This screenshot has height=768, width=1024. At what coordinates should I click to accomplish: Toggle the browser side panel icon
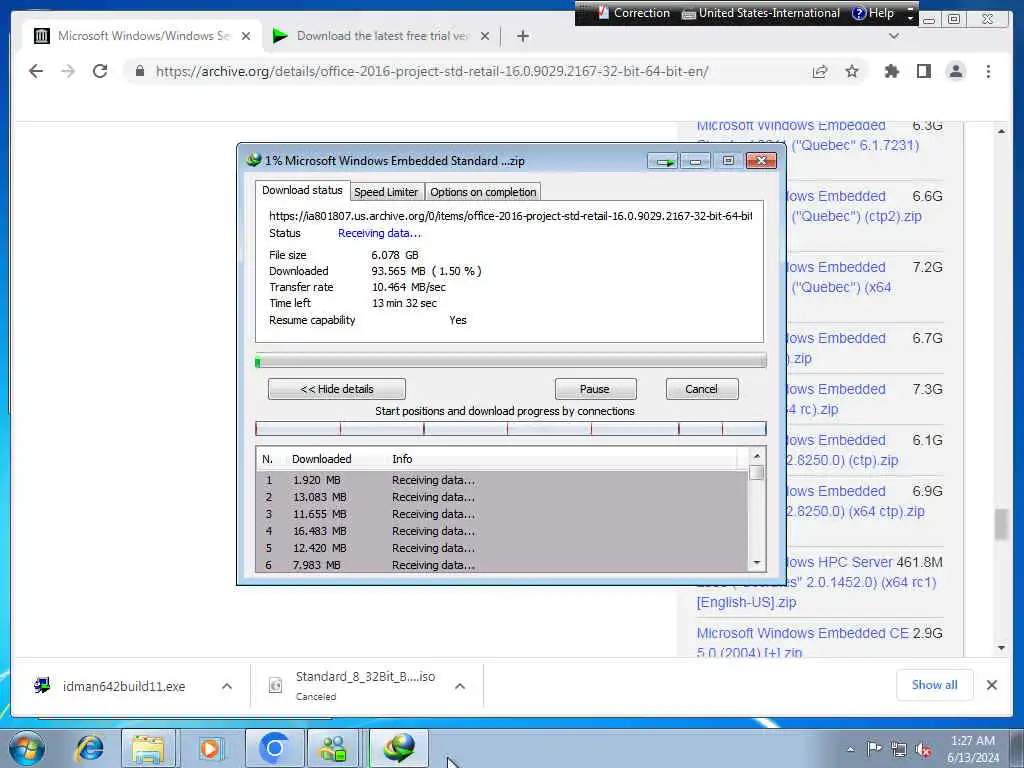[923, 71]
